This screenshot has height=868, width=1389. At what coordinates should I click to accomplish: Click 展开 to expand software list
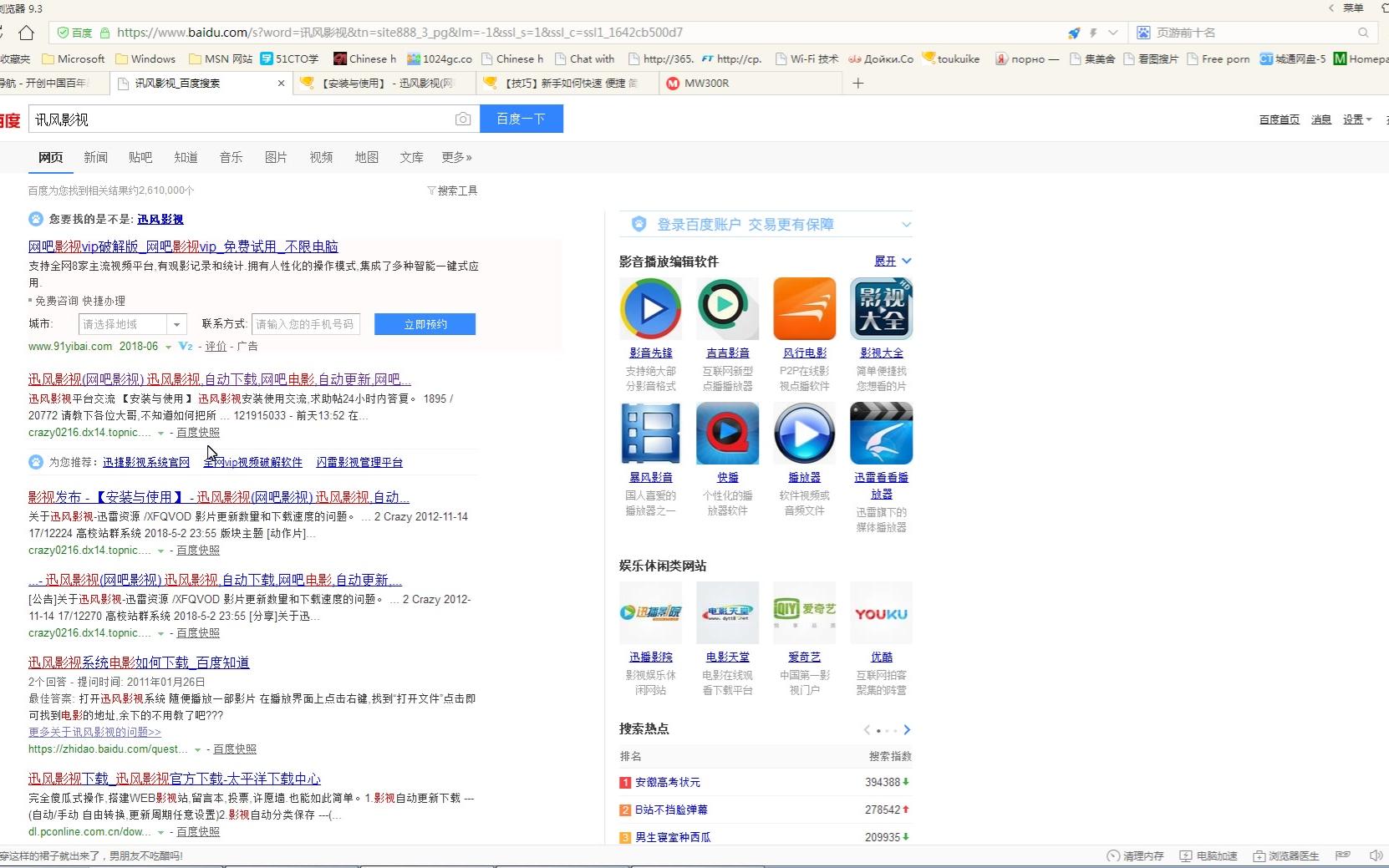point(893,261)
